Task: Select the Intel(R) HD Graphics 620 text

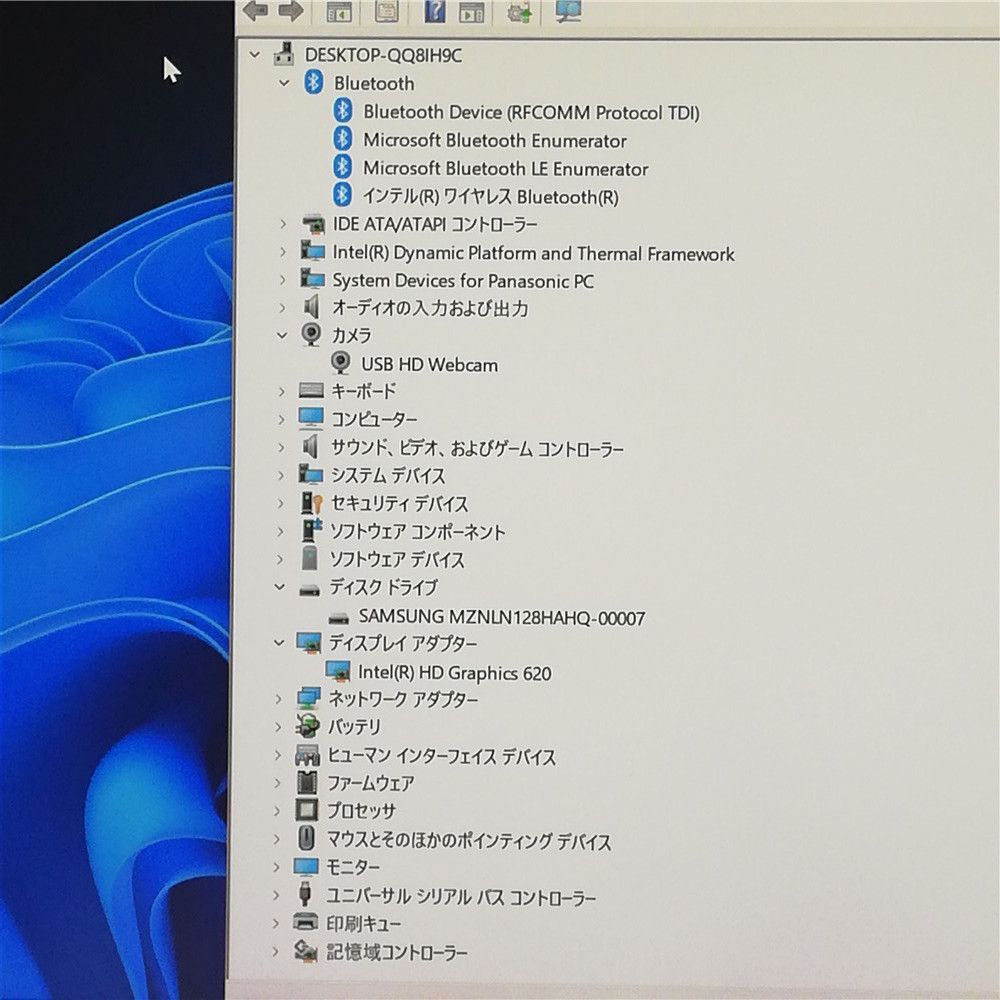Action: (455, 673)
